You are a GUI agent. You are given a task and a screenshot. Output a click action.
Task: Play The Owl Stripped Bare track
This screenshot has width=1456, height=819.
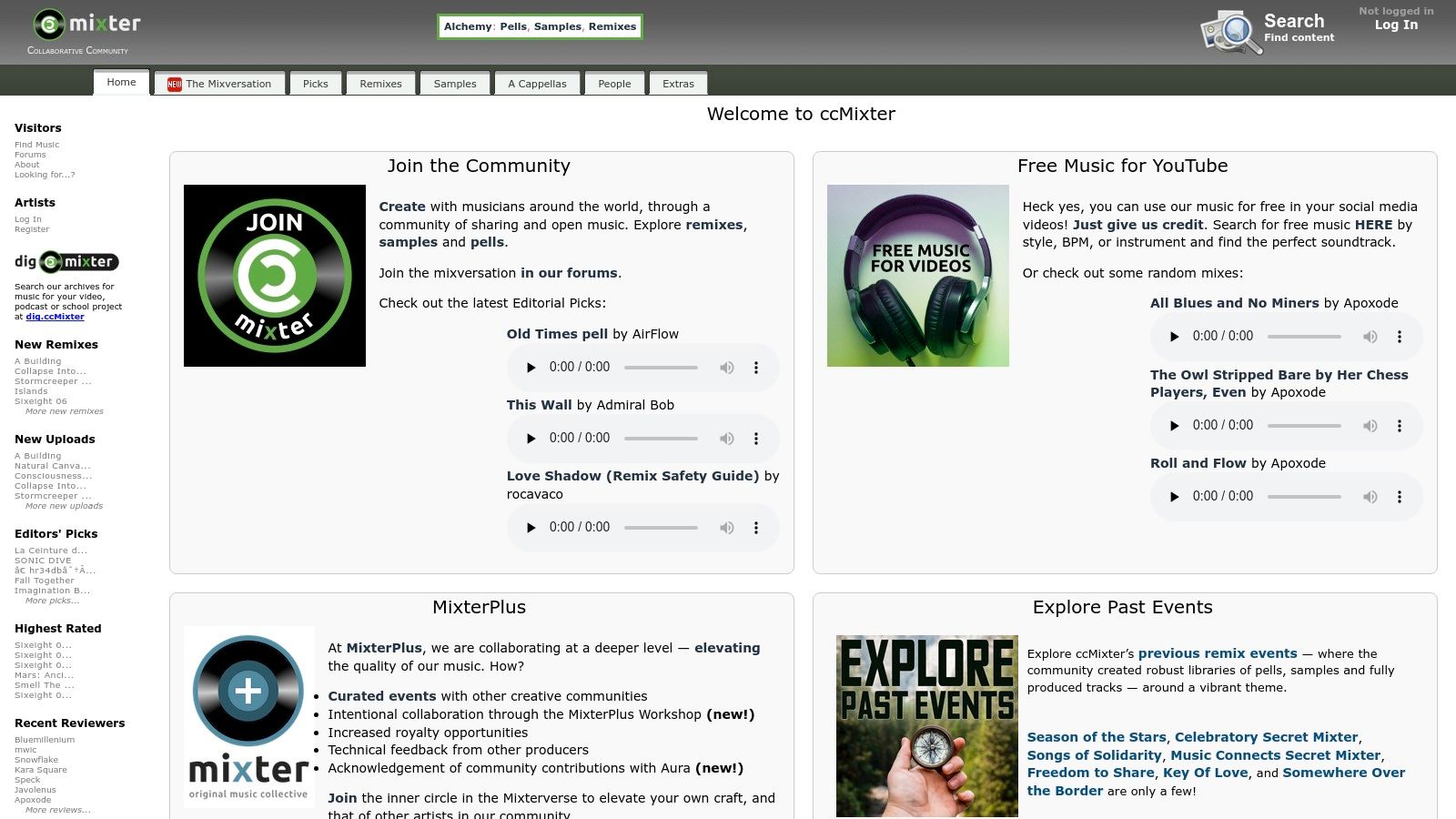(x=1174, y=426)
